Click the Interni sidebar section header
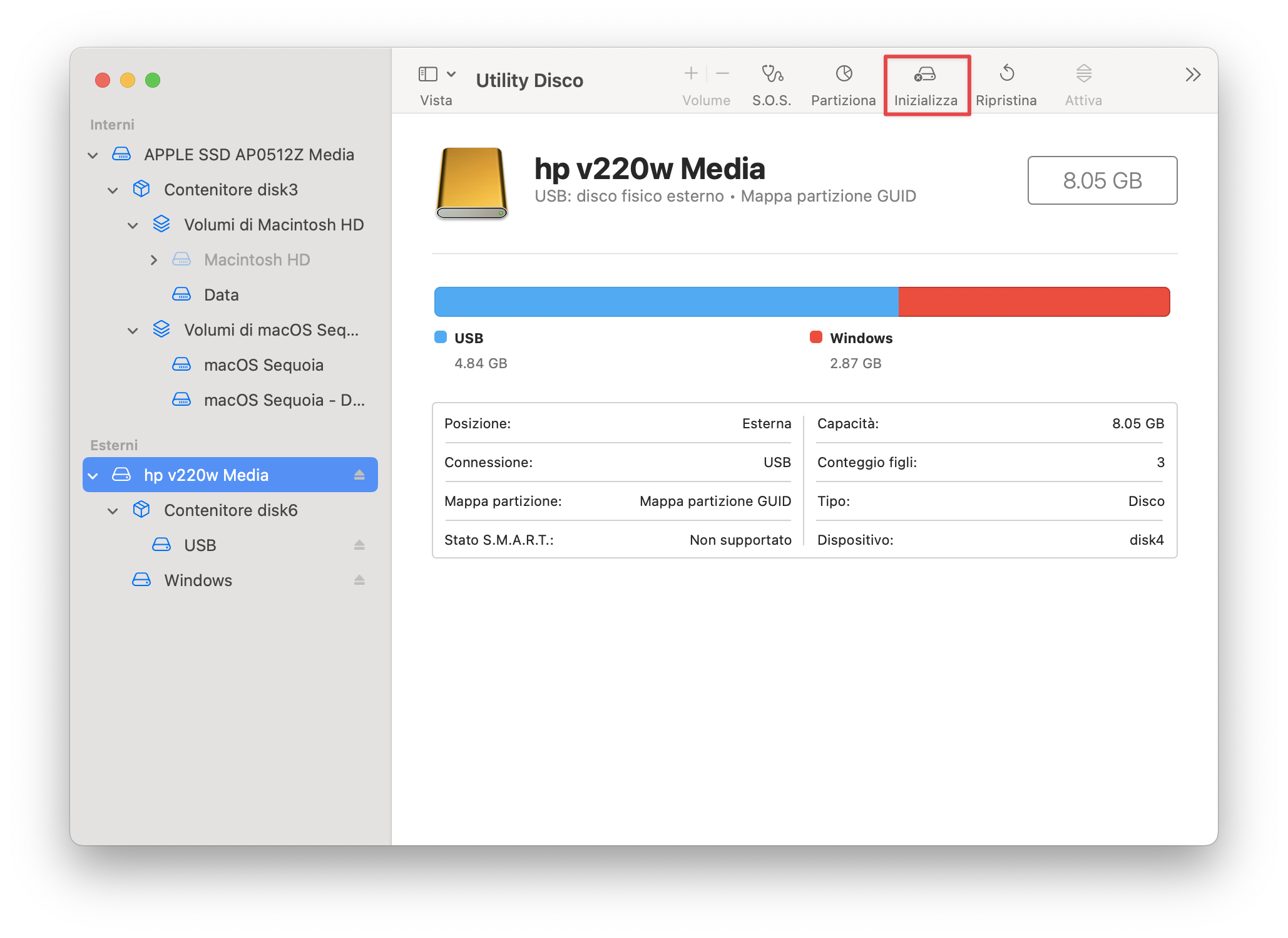1288x938 pixels. pyautogui.click(x=112, y=125)
